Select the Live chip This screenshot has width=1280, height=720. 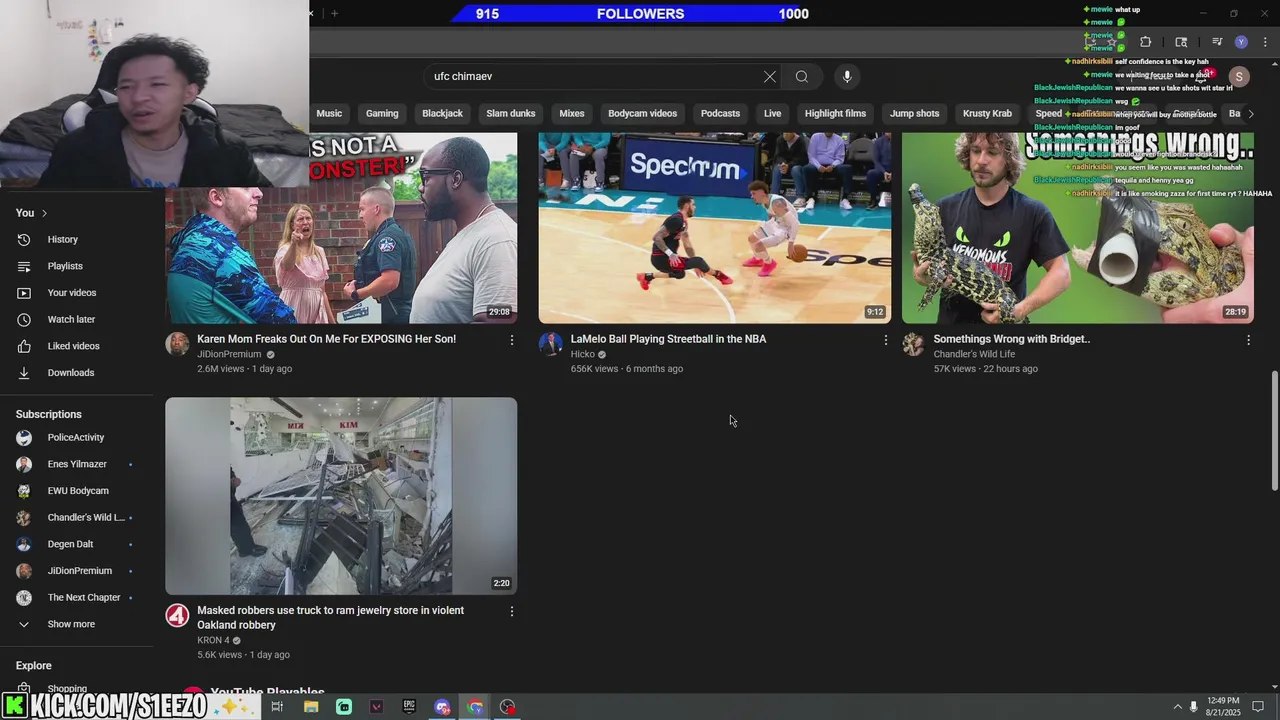tap(773, 114)
